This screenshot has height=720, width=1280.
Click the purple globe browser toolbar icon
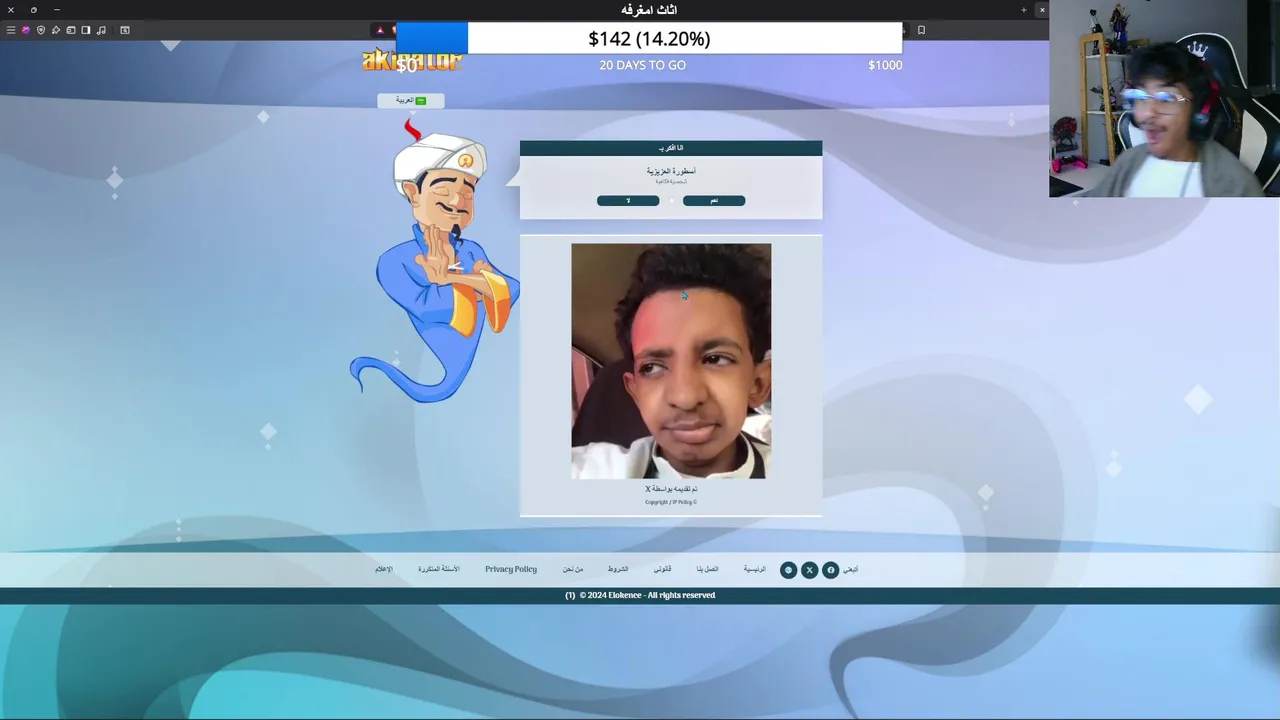pos(26,30)
